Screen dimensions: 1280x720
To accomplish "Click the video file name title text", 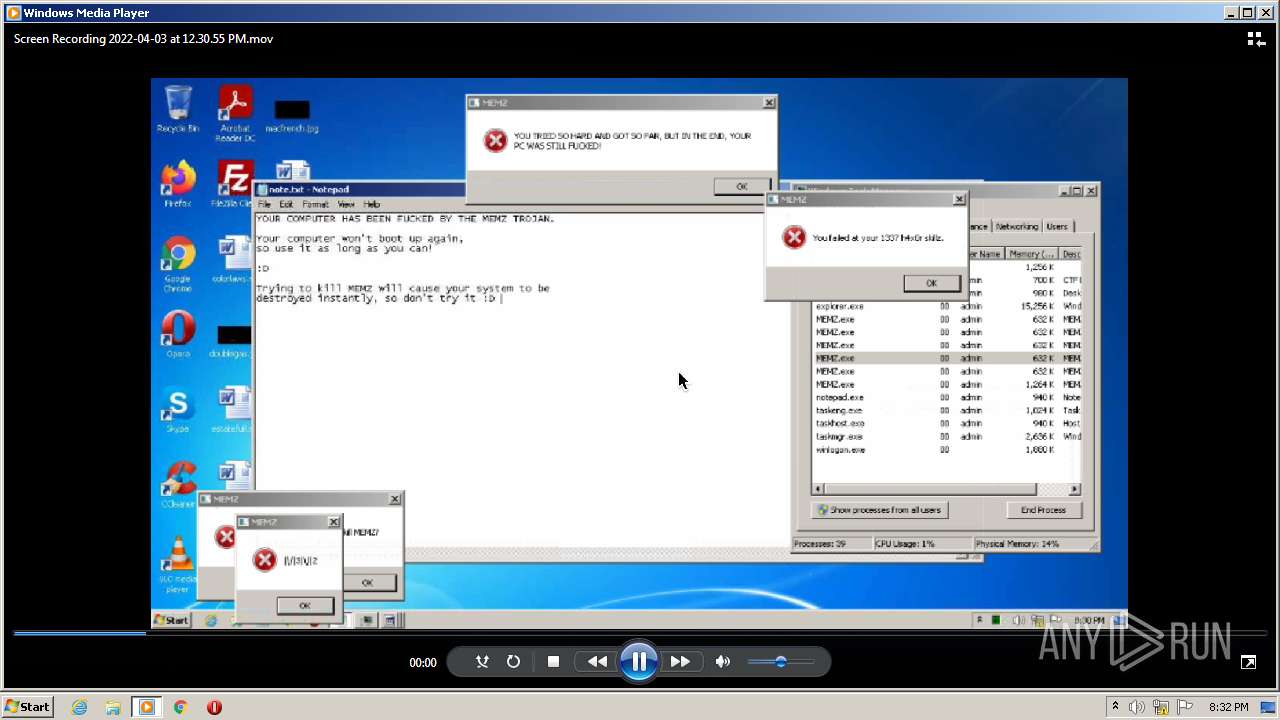I will point(143,39).
